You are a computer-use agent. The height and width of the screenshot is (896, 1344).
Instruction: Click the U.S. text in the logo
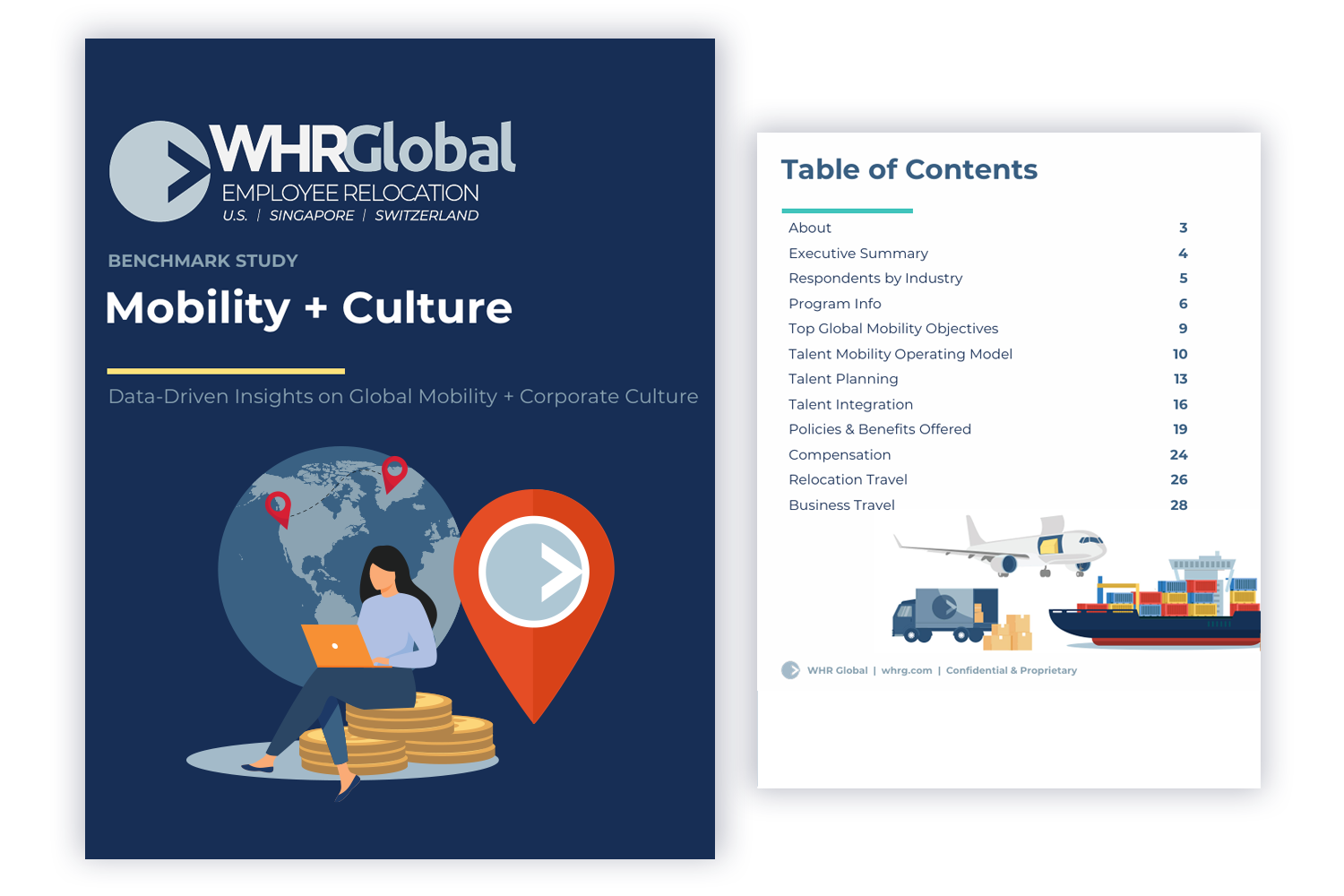(235, 215)
